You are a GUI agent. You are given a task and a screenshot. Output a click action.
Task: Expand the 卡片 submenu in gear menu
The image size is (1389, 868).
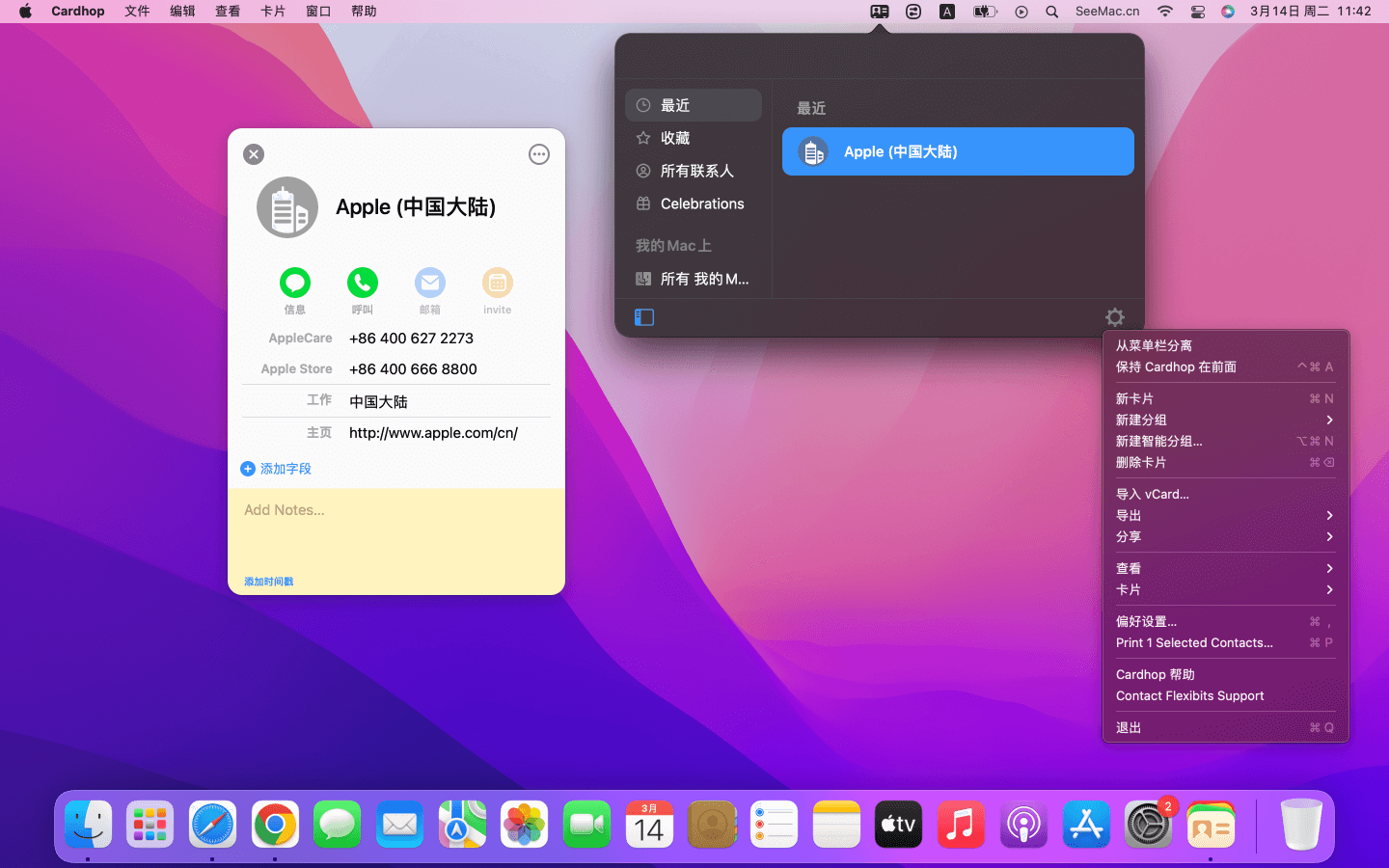click(1225, 589)
